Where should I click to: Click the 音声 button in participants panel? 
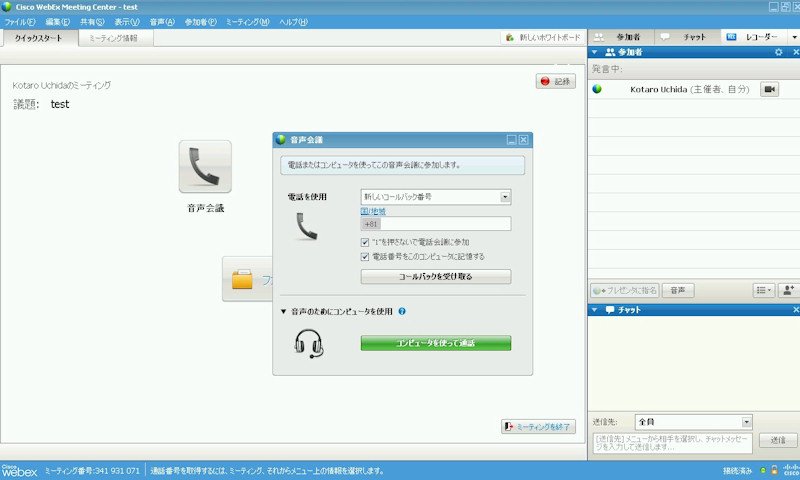(x=678, y=290)
